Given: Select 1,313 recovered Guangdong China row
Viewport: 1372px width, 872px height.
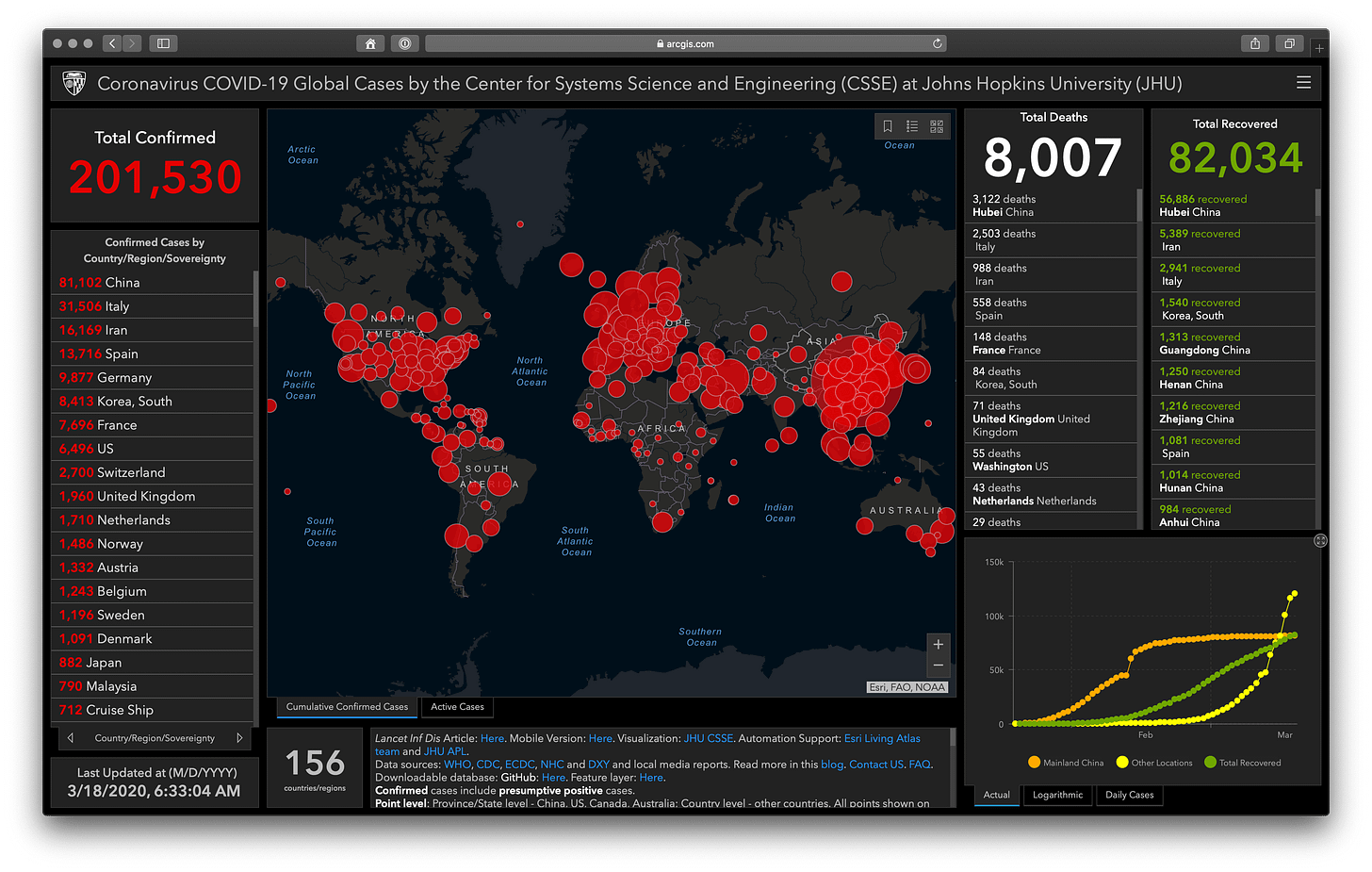Looking at the screenshot, I should (x=1233, y=343).
